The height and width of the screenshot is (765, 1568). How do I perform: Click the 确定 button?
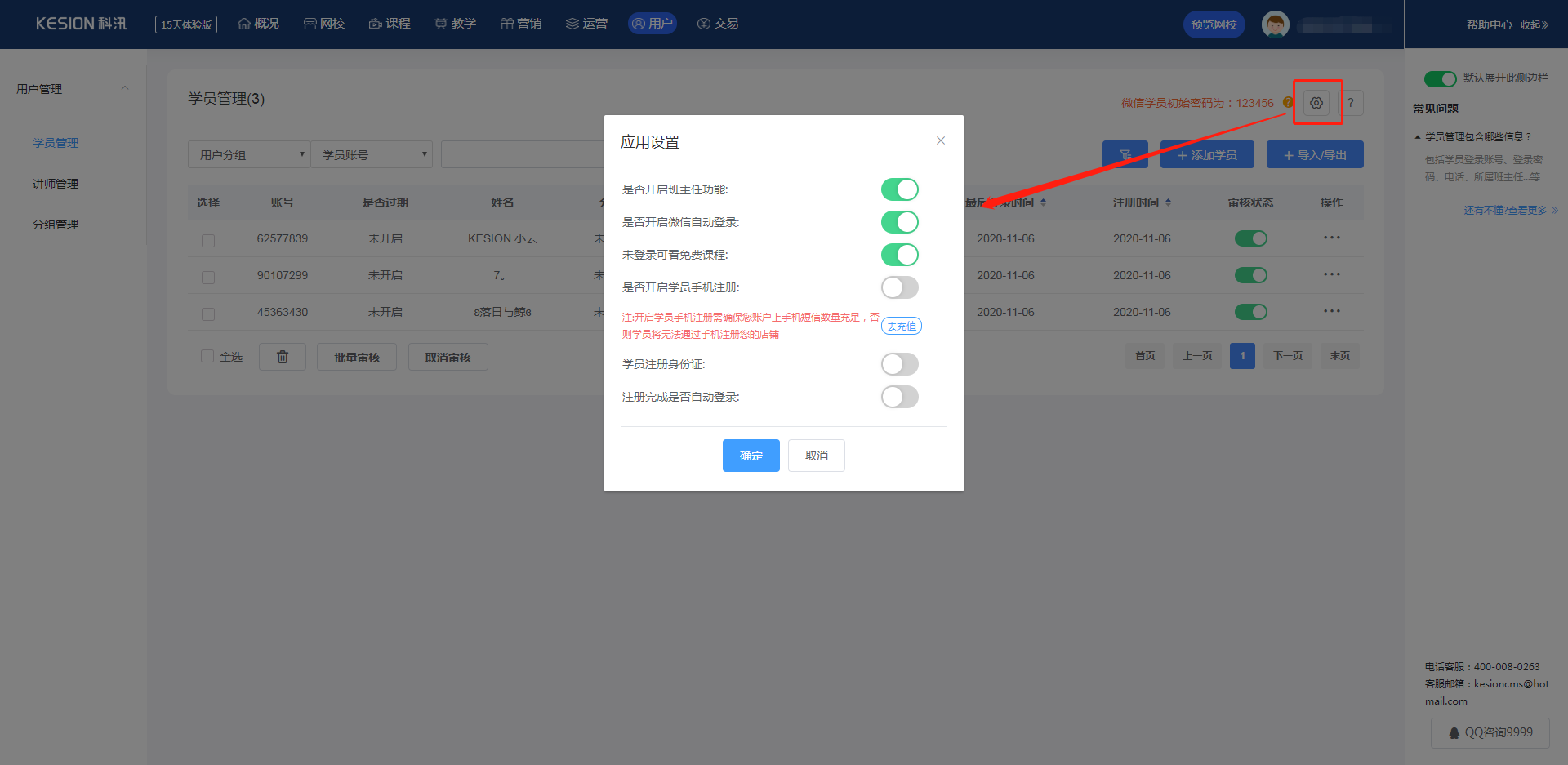(x=751, y=456)
